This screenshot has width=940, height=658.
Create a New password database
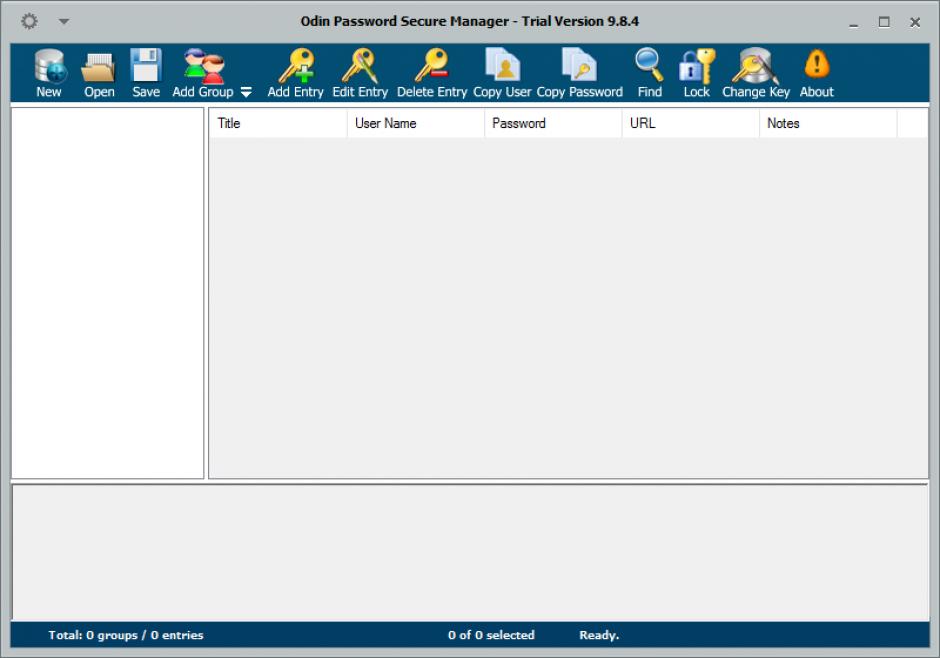pyautogui.click(x=49, y=74)
